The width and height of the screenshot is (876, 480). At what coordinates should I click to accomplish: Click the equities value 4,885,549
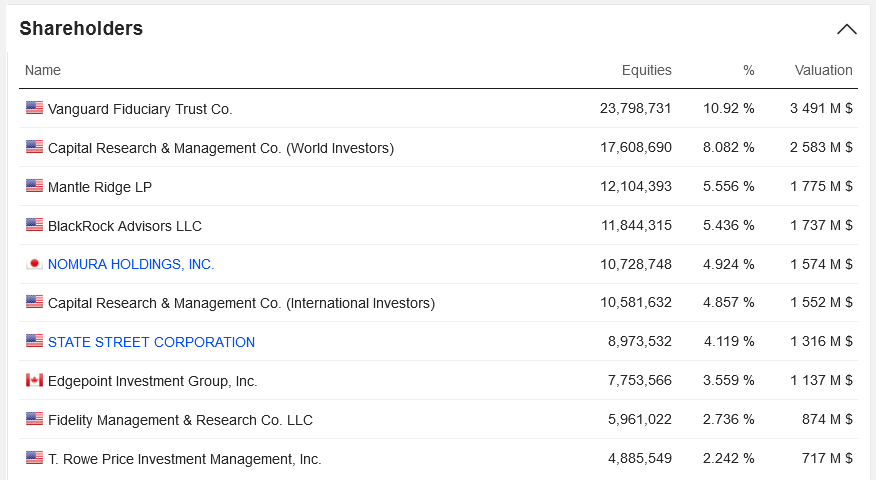coord(640,458)
